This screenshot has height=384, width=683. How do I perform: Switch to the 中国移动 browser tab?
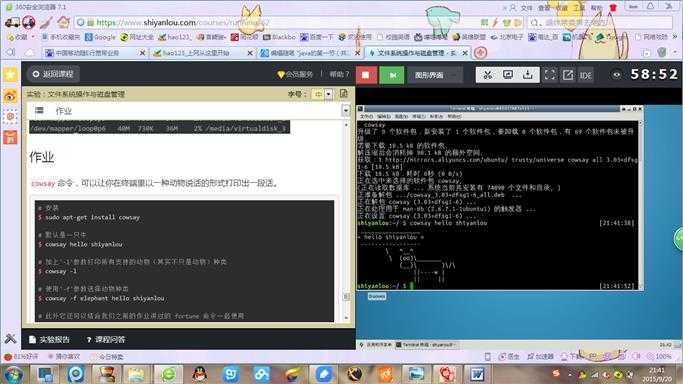point(95,53)
